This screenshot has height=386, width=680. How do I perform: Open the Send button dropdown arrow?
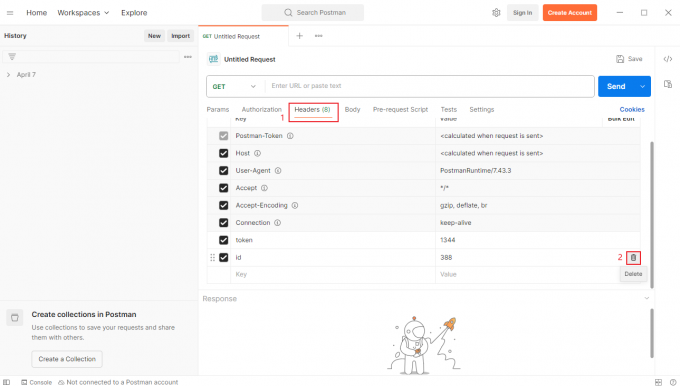642,86
